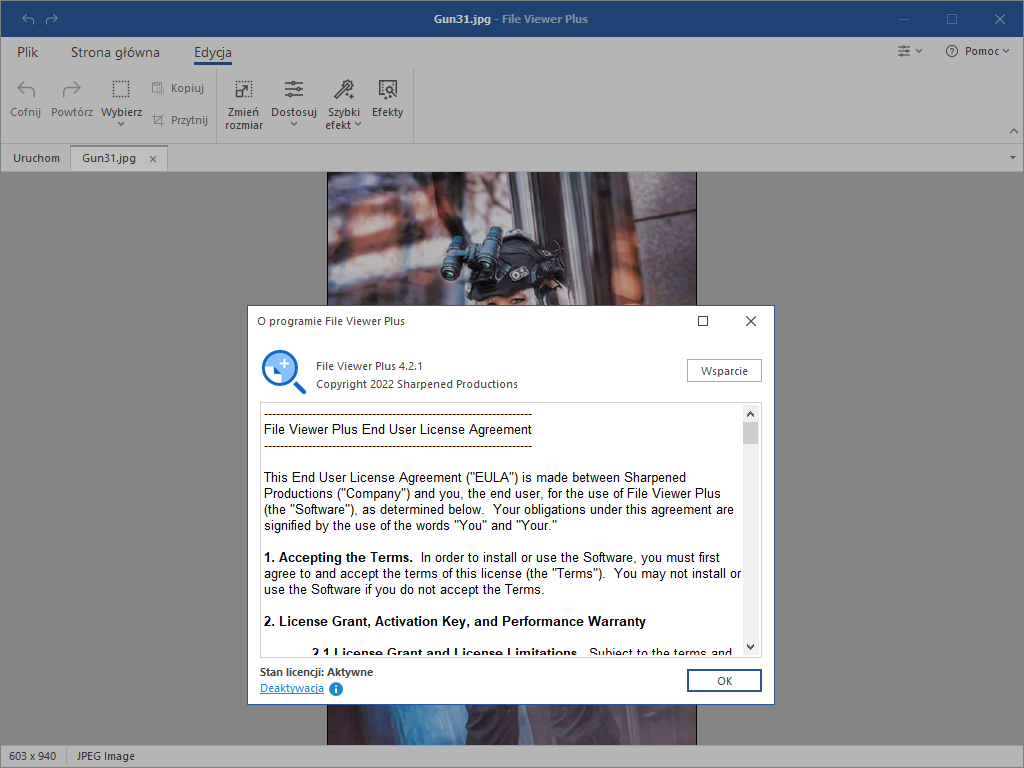Click the EULA scrollbar down arrow
This screenshot has width=1024, height=768.
(x=750, y=647)
